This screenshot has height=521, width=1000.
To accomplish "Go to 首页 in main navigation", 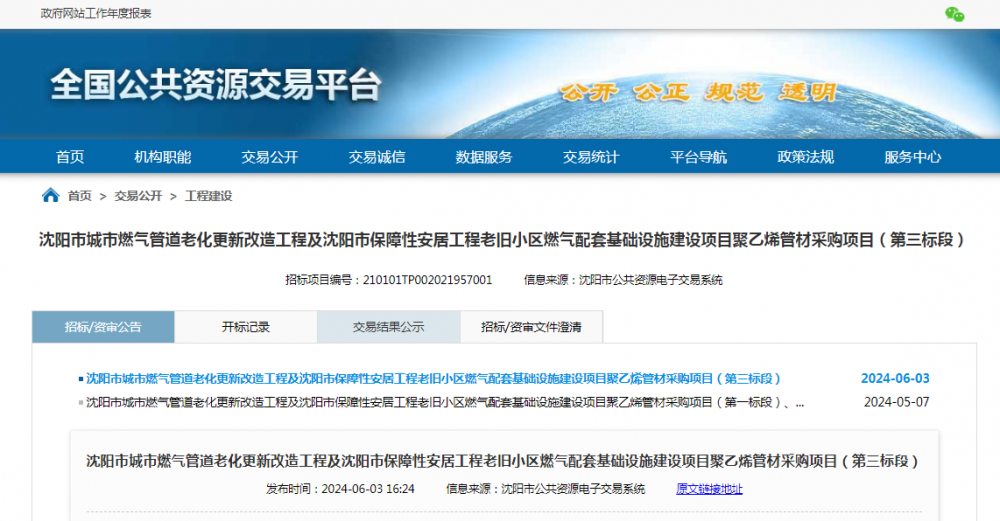I will coord(70,157).
